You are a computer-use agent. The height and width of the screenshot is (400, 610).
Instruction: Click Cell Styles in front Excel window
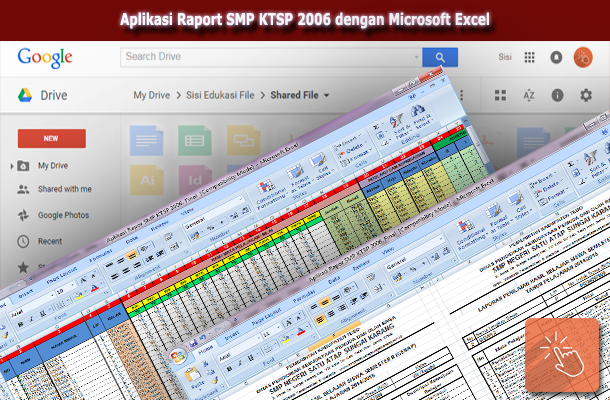[518, 206]
